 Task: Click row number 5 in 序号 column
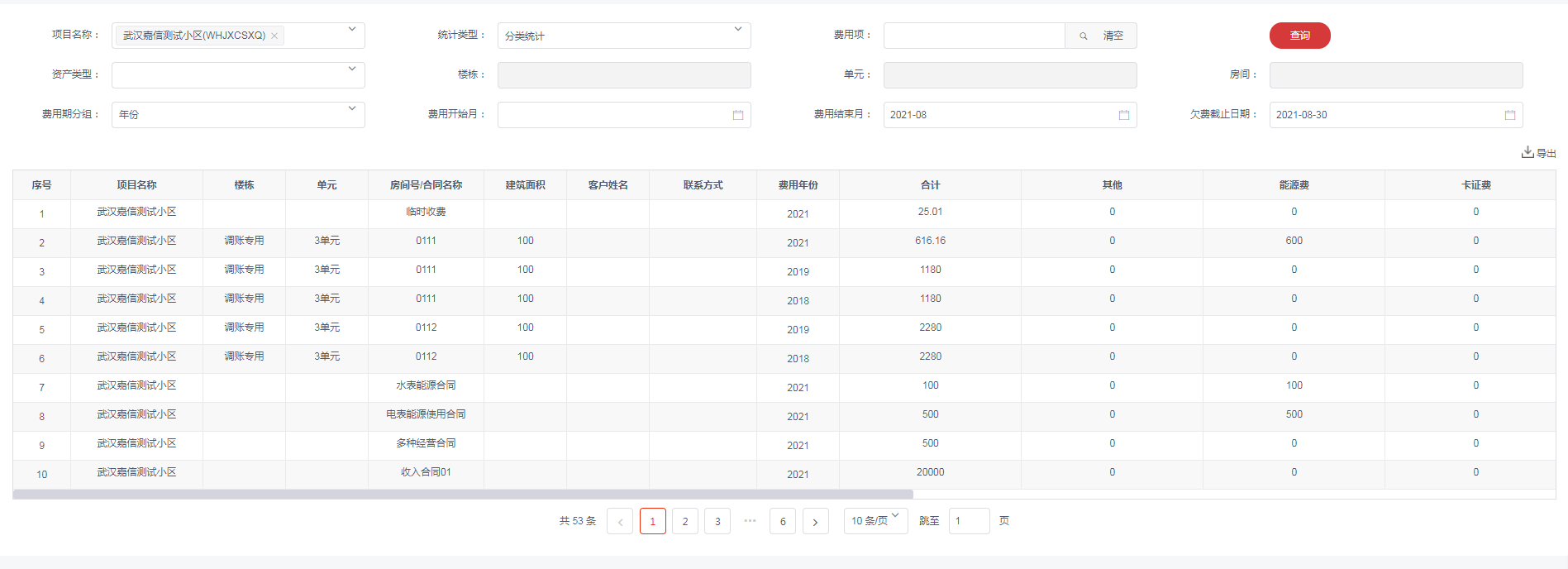41,330
